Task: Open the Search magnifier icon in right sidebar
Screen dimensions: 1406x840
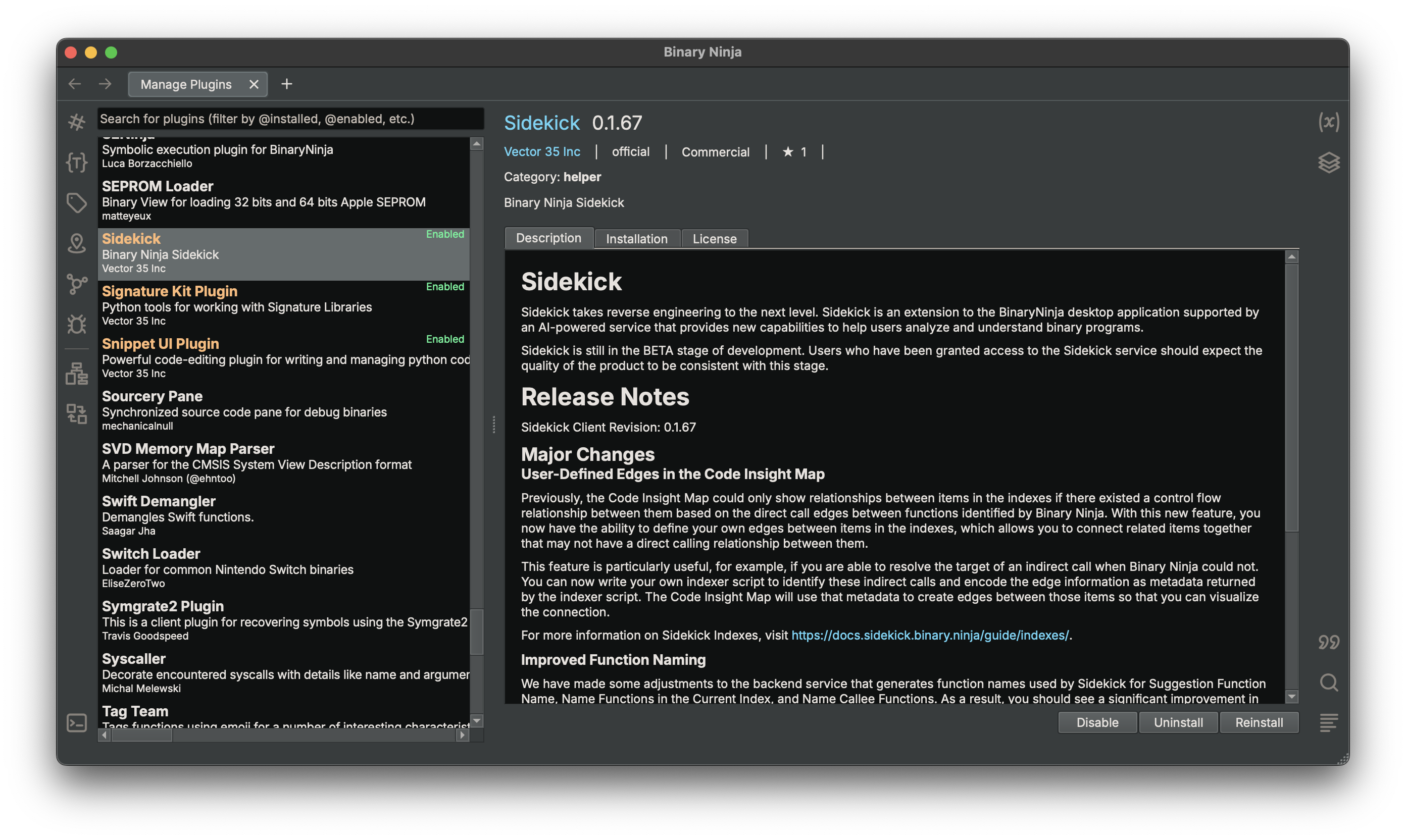Action: point(1328,682)
